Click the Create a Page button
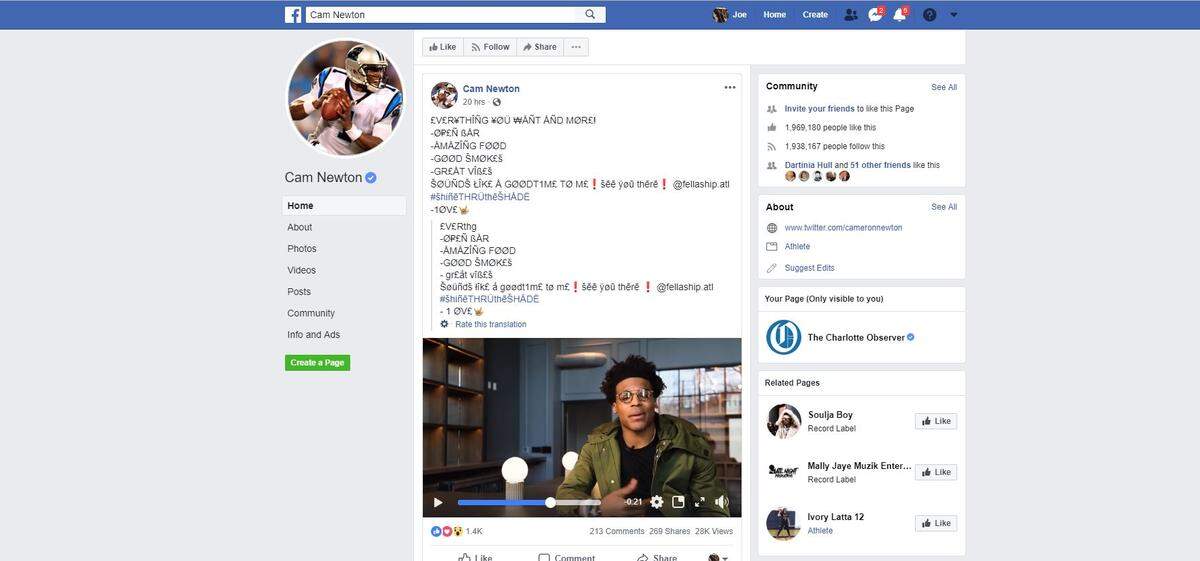 [318, 363]
